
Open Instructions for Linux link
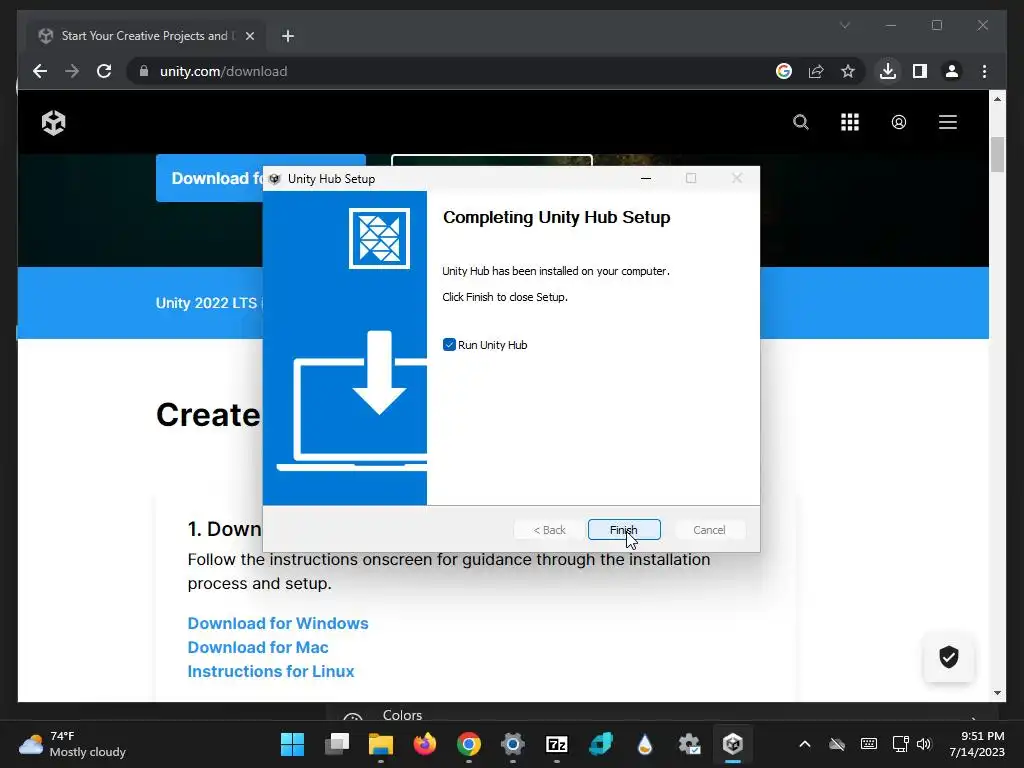pyautogui.click(x=270, y=671)
